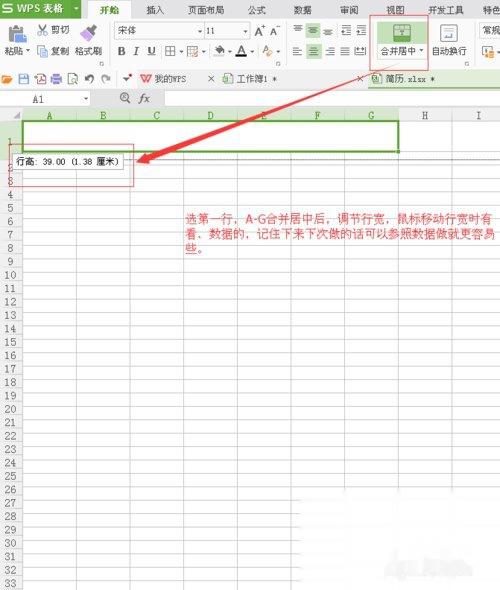Click the print icon in quick access bar
500x590 pixels.
pyautogui.click(x=56, y=79)
